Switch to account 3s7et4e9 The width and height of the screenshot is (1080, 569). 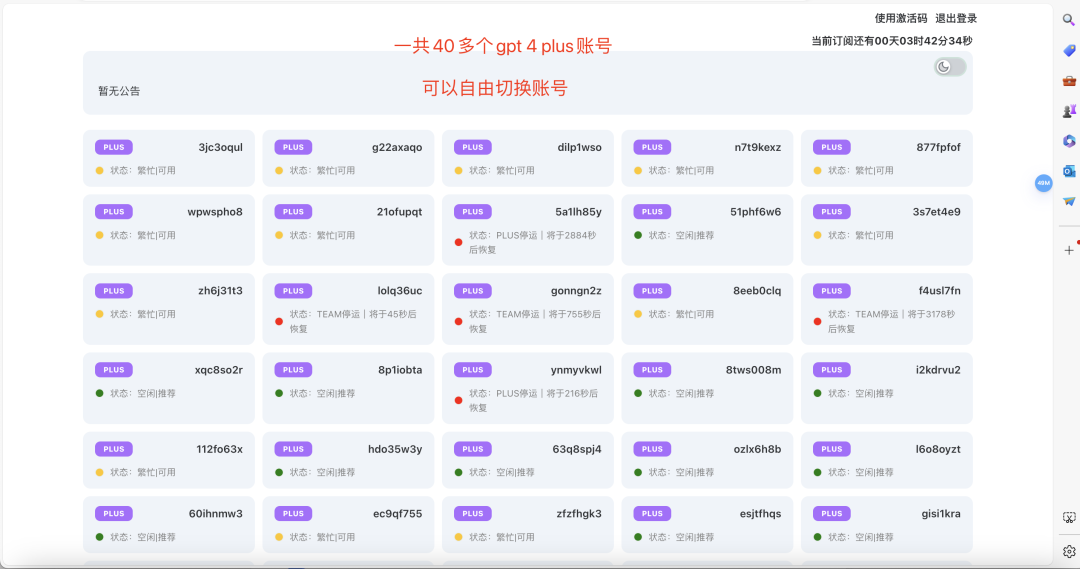pos(887,230)
